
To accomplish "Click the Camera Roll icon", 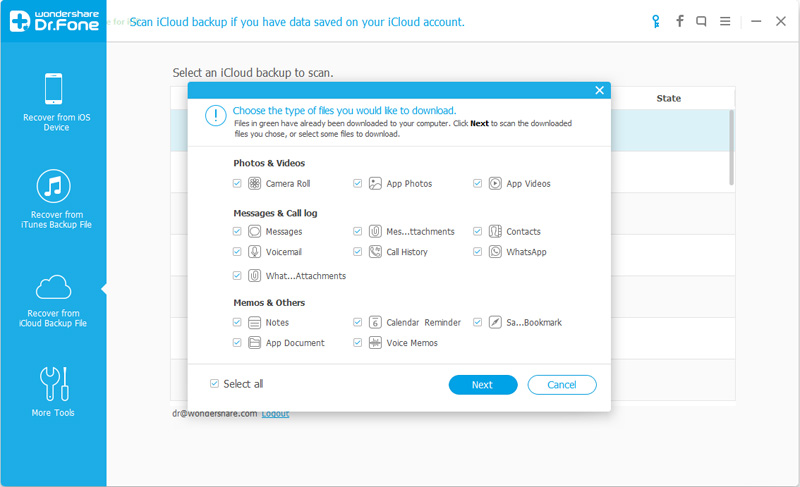I will coord(254,184).
